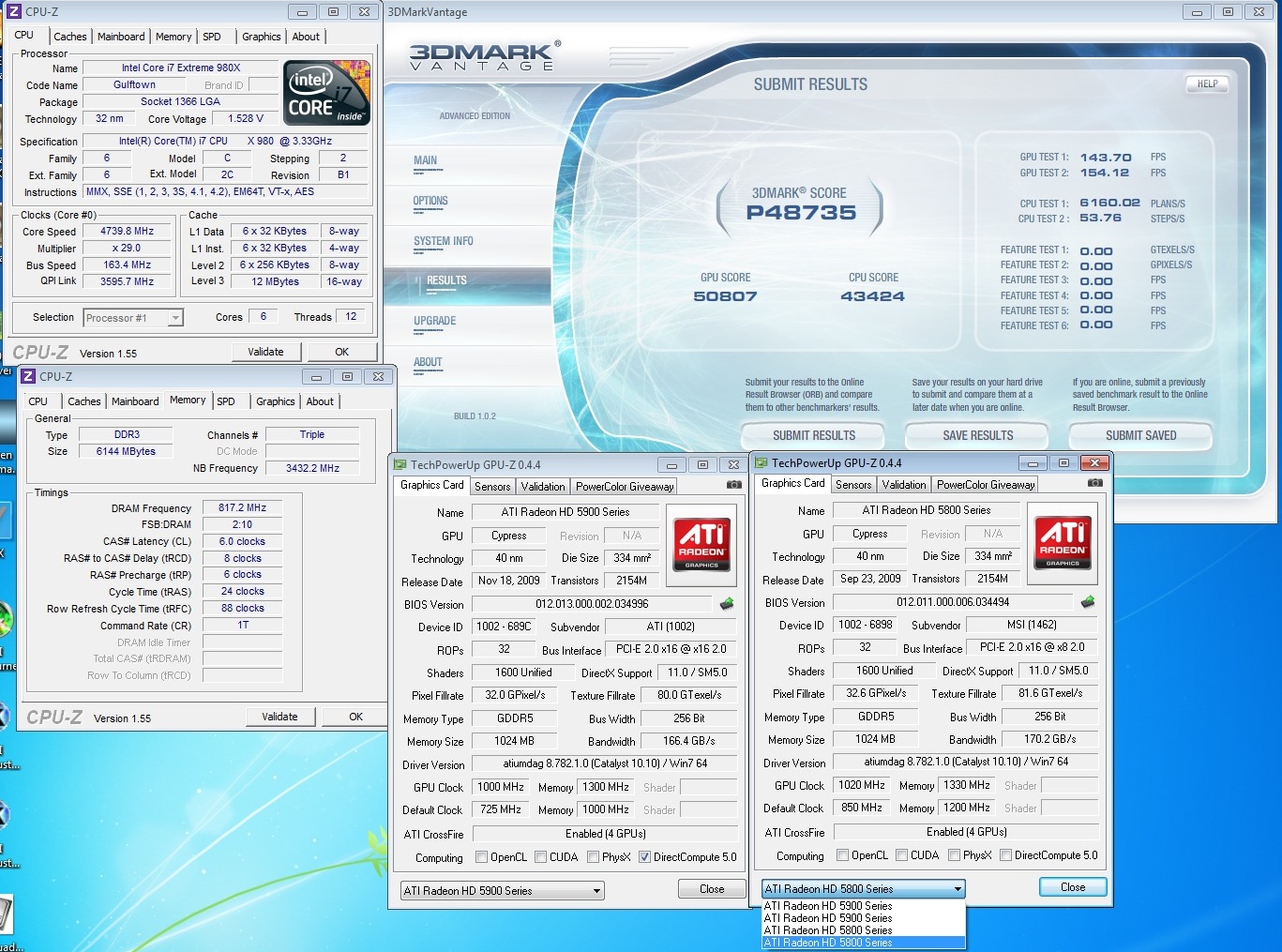This screenshot has width=1282, height=952.
Task: Click the 3DMark Vantage logo
Action: point(485,56)
